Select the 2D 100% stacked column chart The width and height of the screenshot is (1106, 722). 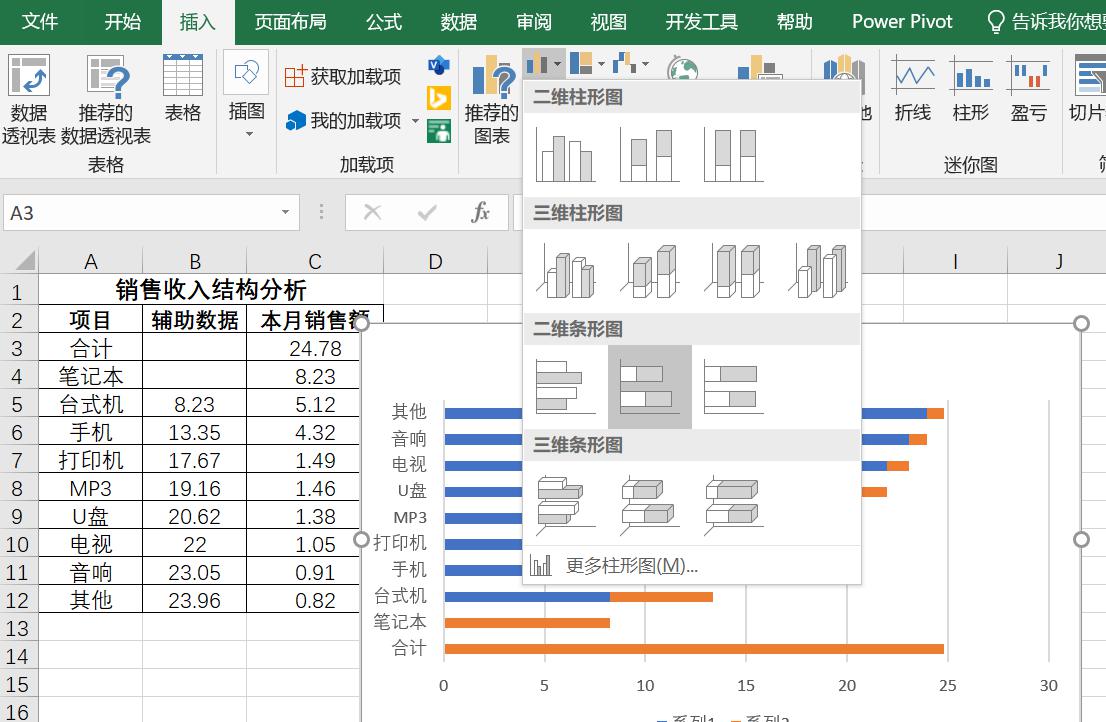pyautogui.click(x=734, y=155)
